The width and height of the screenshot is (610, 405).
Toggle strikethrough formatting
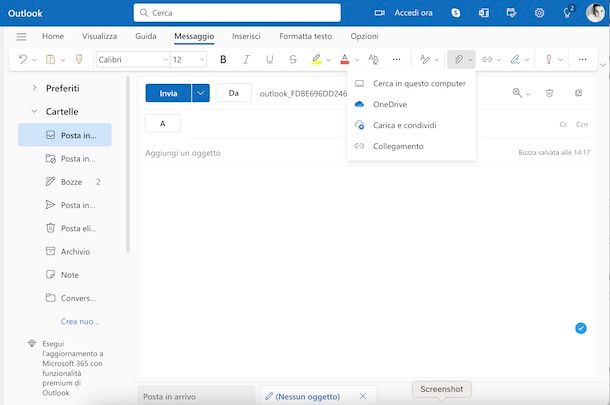coord(293,59)
